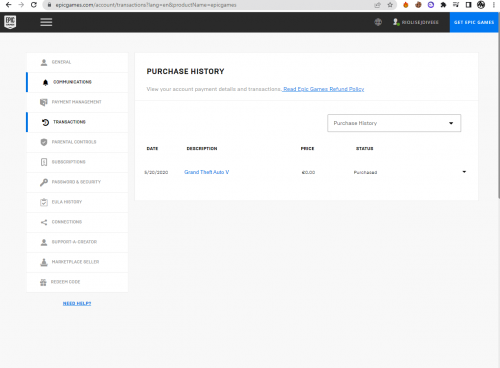Open the Parental Controls section
The height and width of the screenshot is (368, 500).
tap(77, 142)
